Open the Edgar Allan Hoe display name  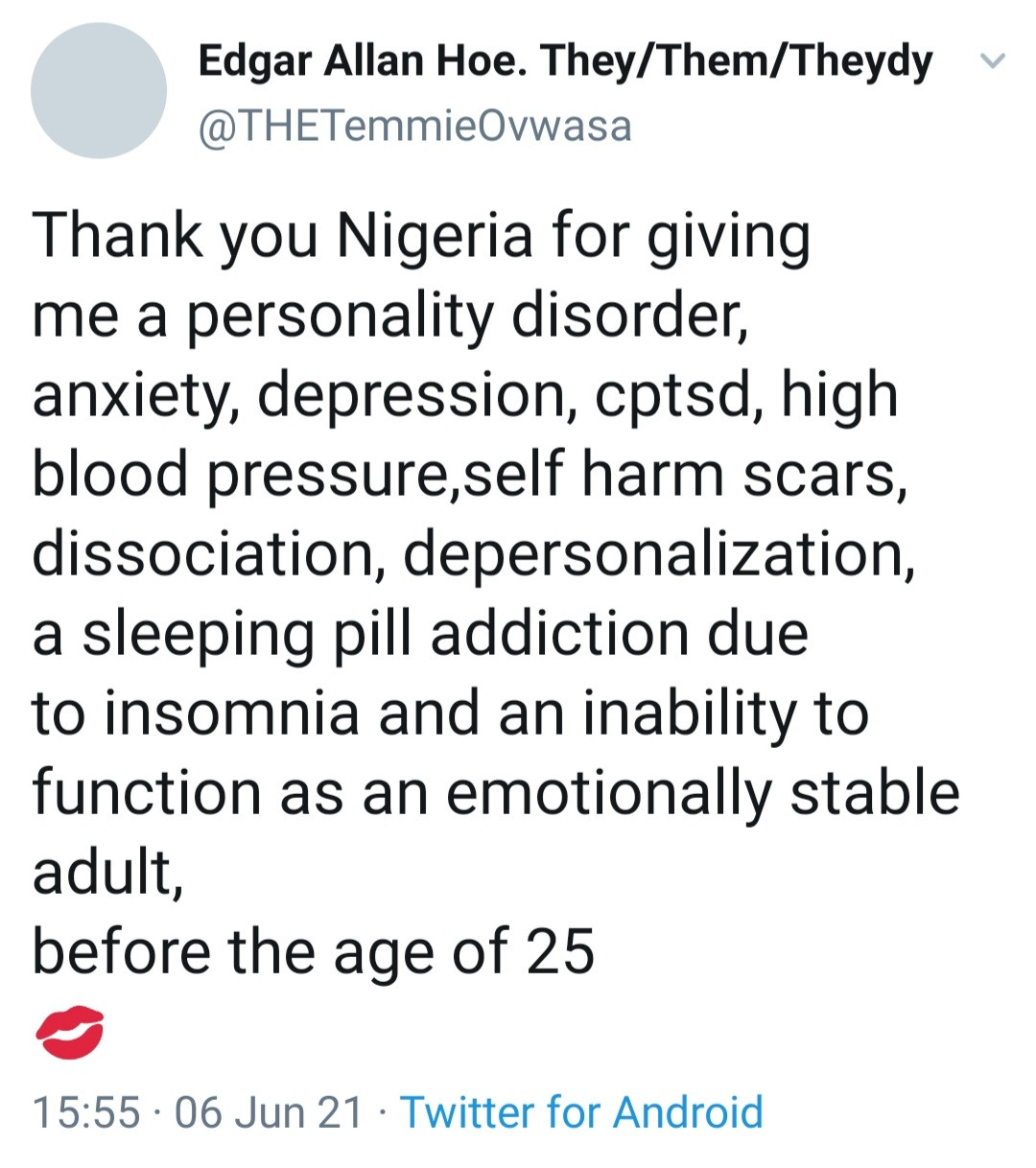point(564,61)
